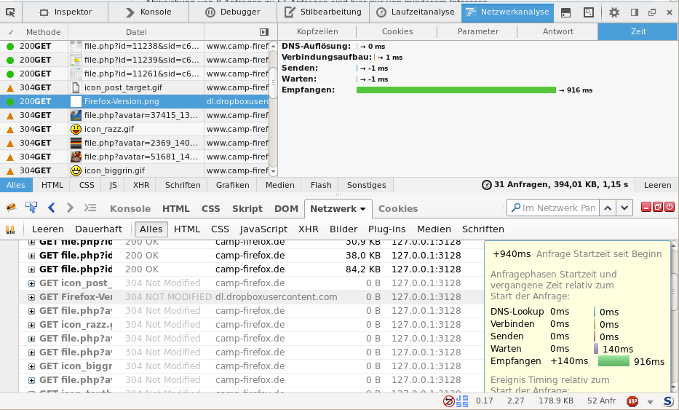Open developer tools settings gear
The height and width of the screenshot is (410, 679).
click(614, 12)
